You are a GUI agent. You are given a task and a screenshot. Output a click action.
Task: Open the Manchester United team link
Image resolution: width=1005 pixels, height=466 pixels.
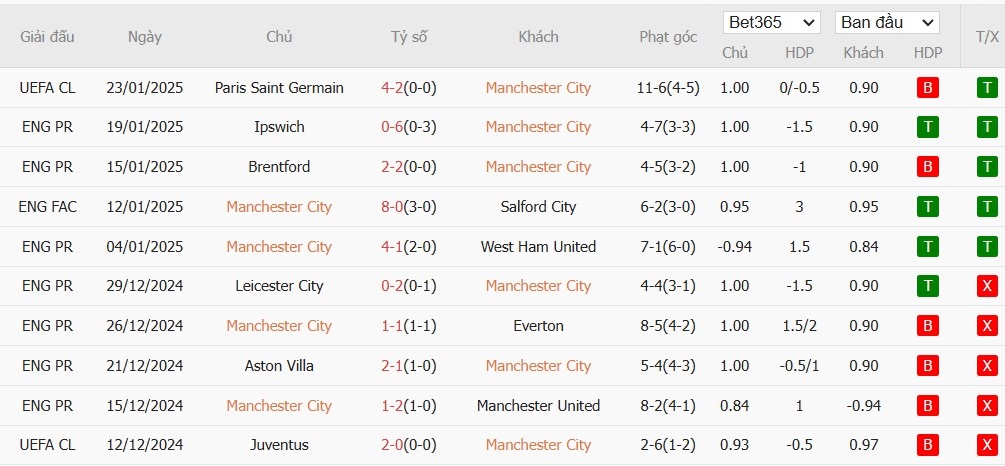point(538,405)
